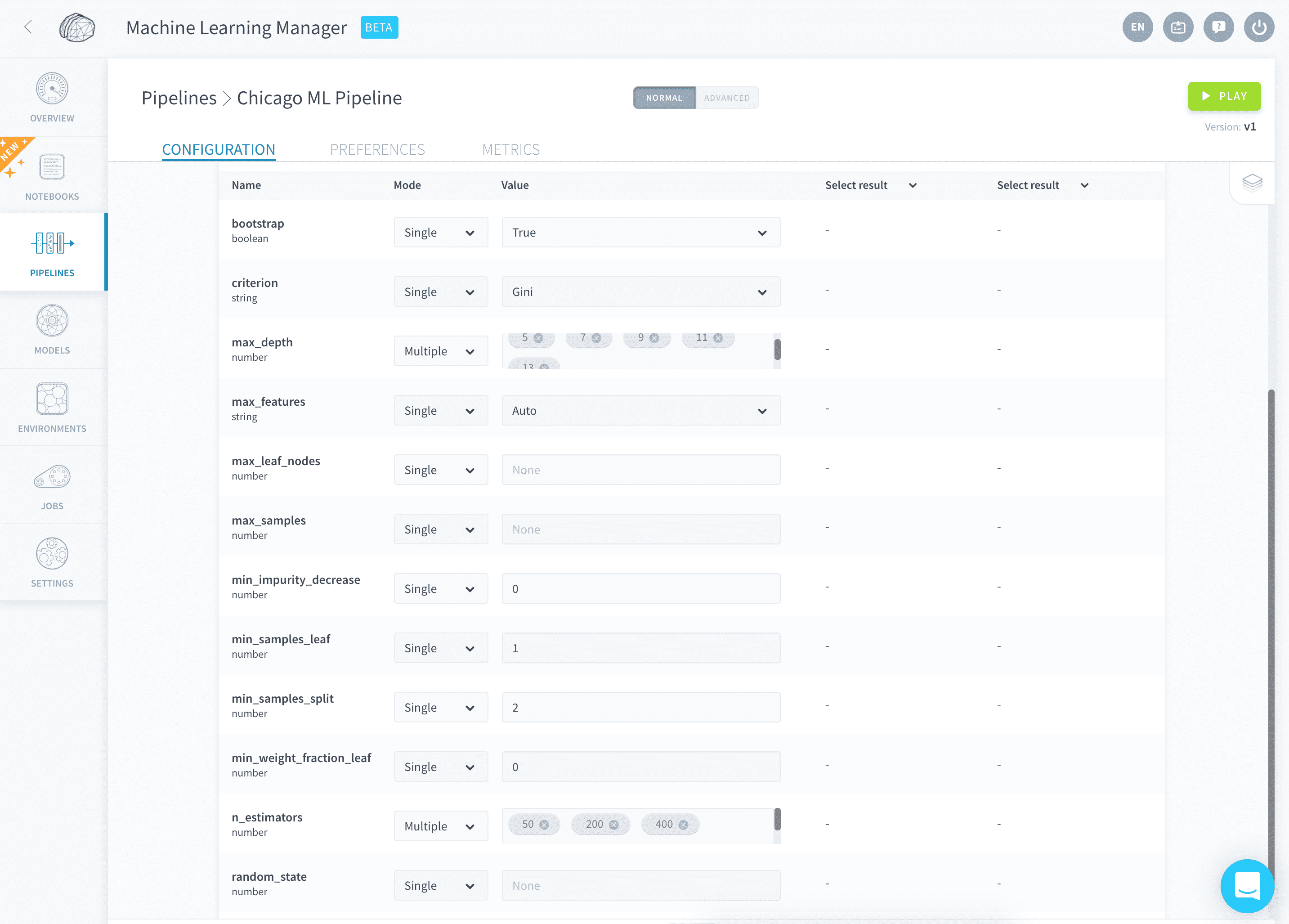
Task: Open the Overview gauge icon
Action: click(x=52, y=88)
